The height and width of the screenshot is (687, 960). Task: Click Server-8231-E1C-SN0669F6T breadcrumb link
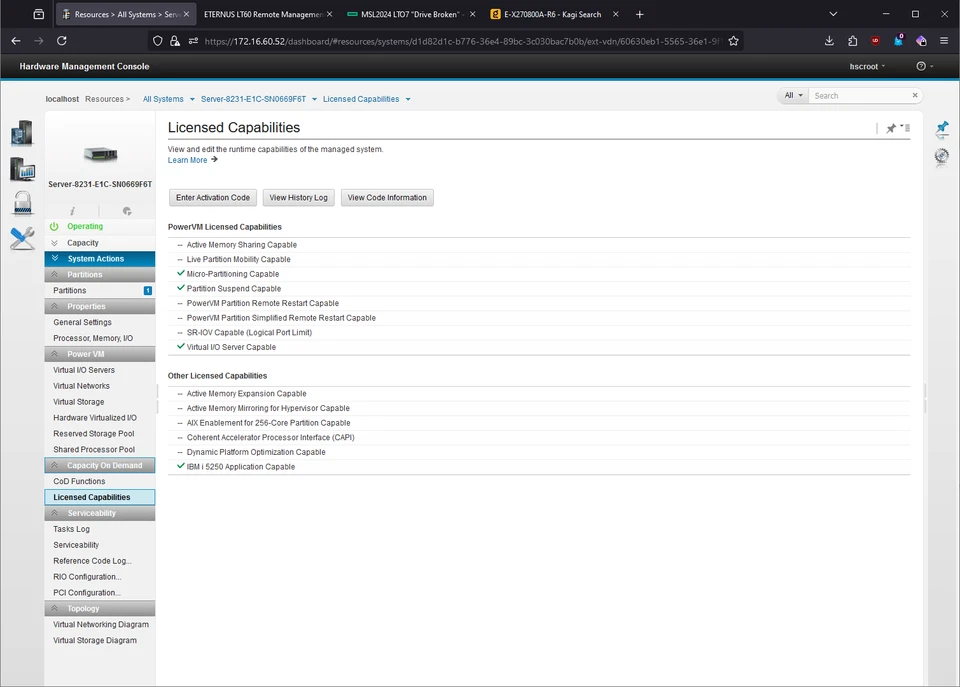pyautogui.click(x=253, y=99)
